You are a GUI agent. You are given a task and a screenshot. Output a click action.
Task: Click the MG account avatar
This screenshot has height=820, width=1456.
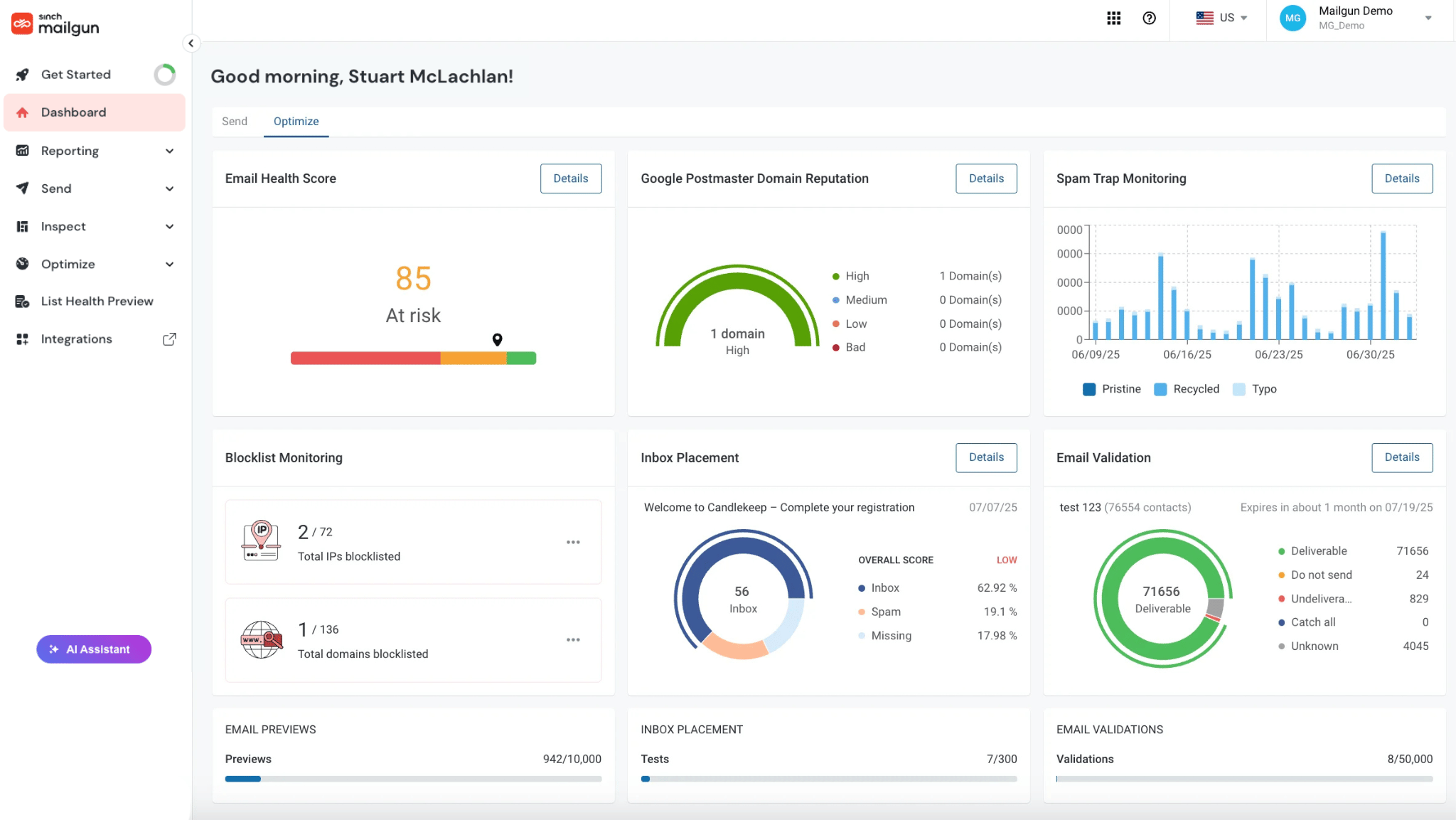pos(1292,18)
